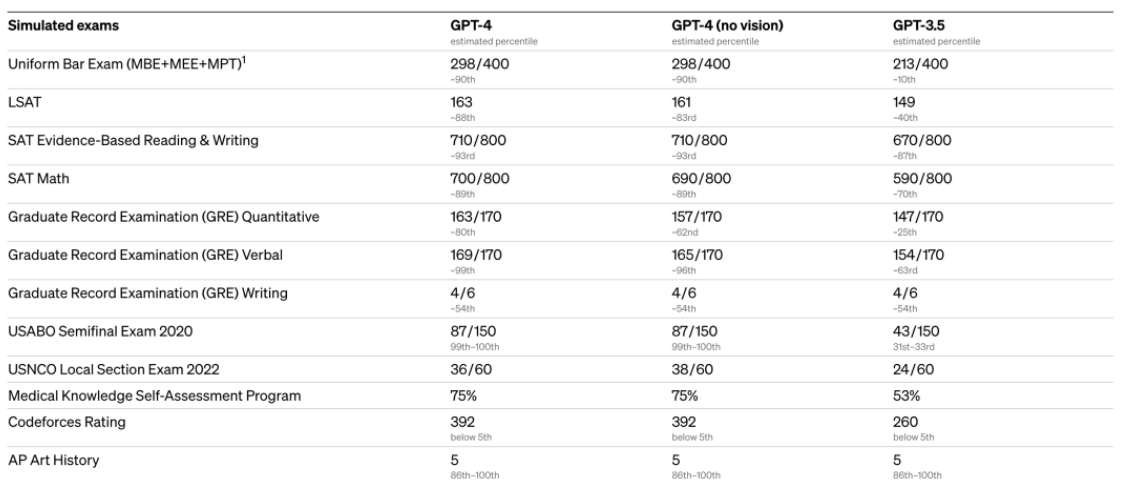The height and width of the screenshot is (481, 1121).
Task: Select the GRE Quantitative row label
Action: pos(163,218)
